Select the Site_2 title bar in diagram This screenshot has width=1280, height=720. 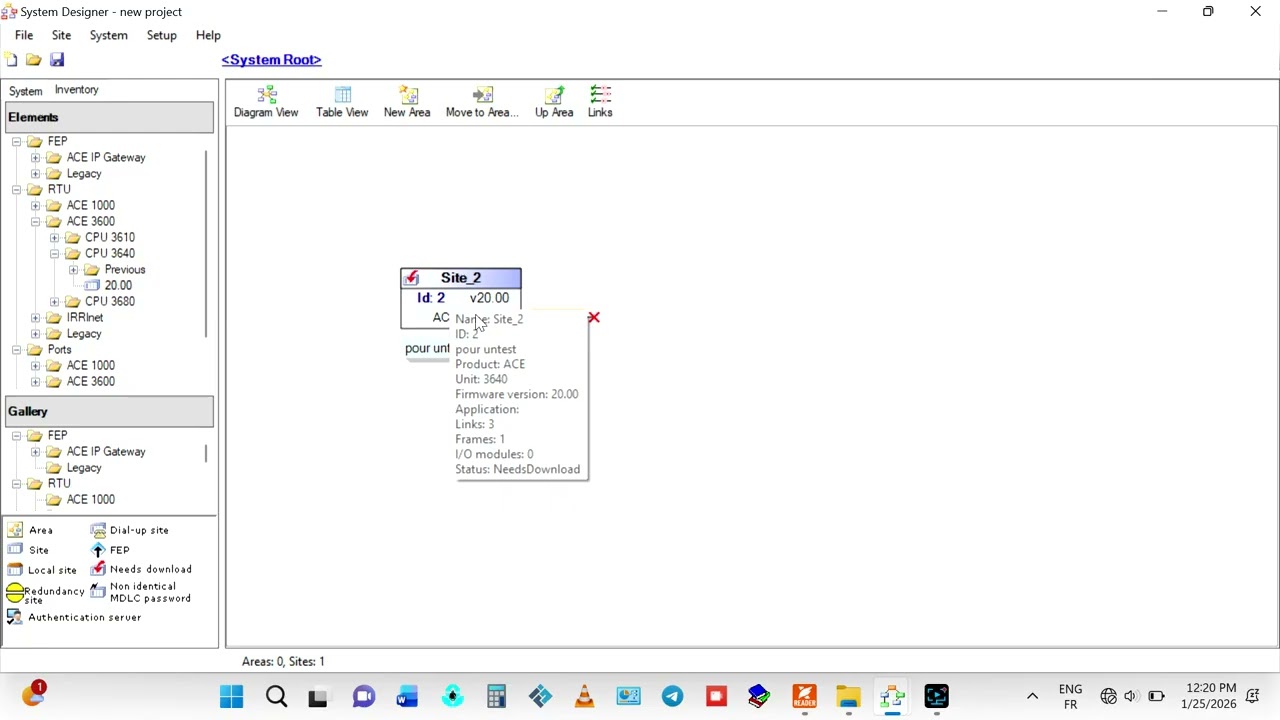461,278
